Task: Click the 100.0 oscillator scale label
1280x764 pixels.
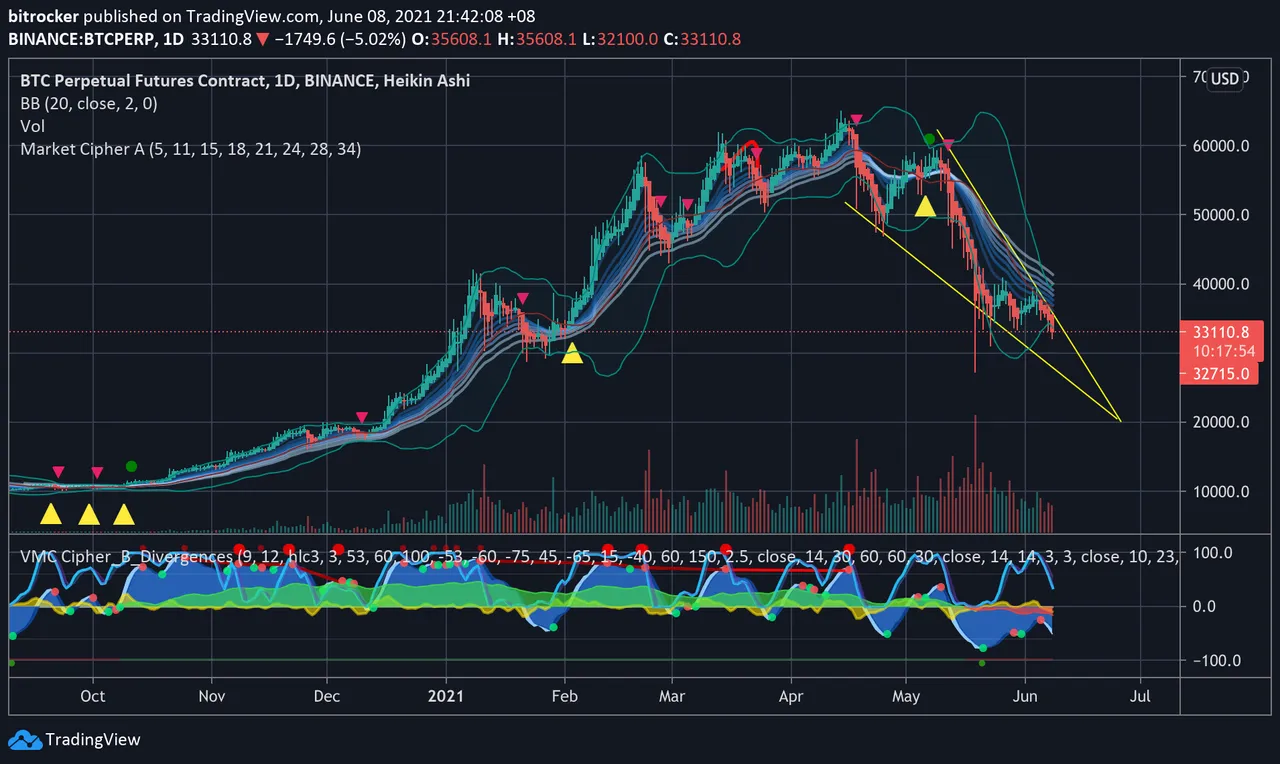Action: tap(1212, 553)
